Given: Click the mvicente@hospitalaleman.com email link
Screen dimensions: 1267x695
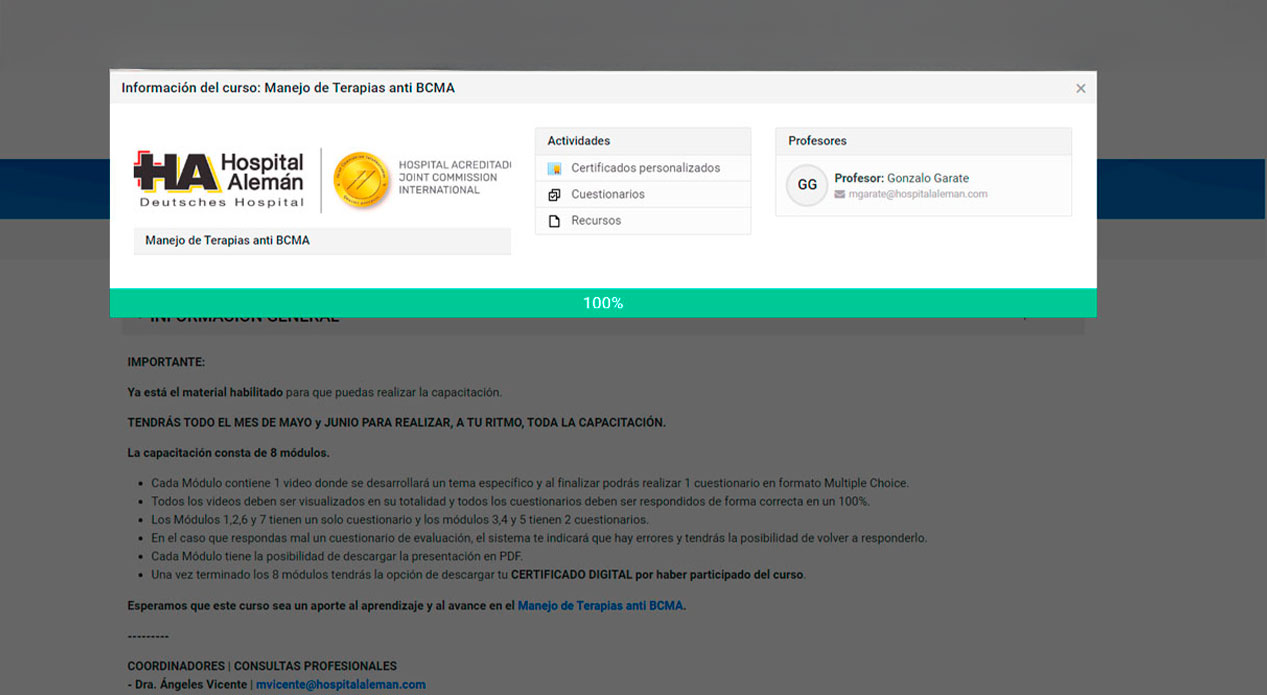Looking at the screenshot, I should [341, 685].
